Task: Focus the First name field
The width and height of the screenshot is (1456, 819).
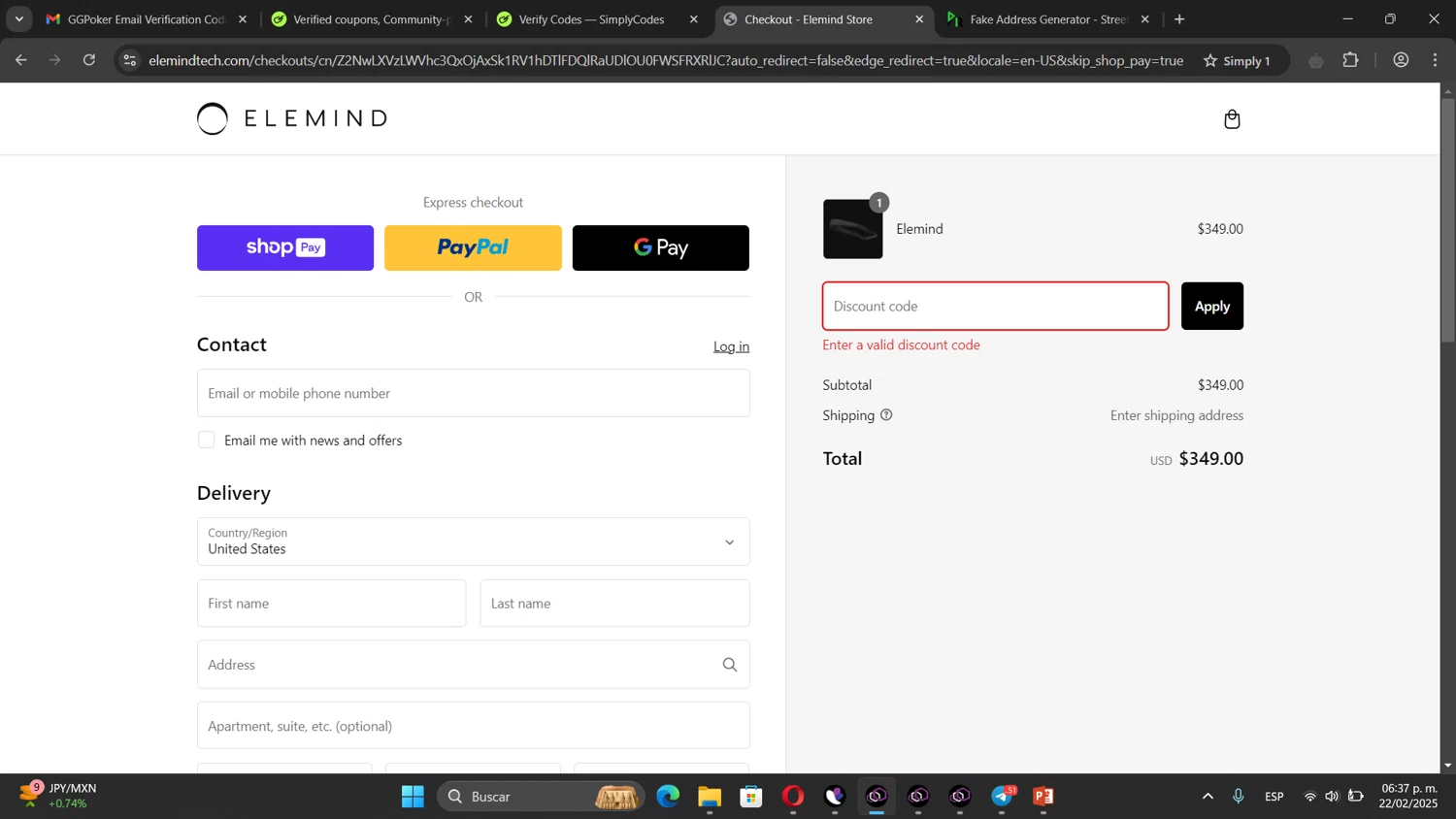Action: (x=331, y=604)
